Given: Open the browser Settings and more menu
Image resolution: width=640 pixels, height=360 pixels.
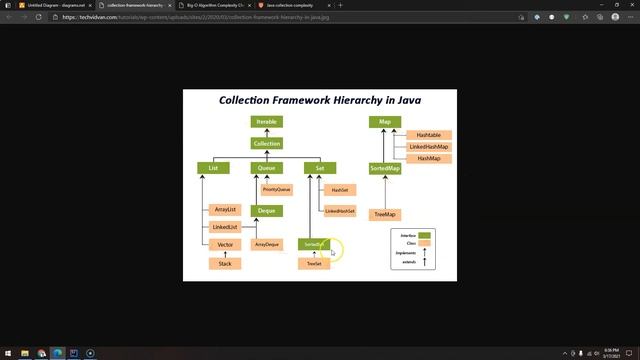Looking at the screenshot, I should pyautogui.click(x=630, y=17).
